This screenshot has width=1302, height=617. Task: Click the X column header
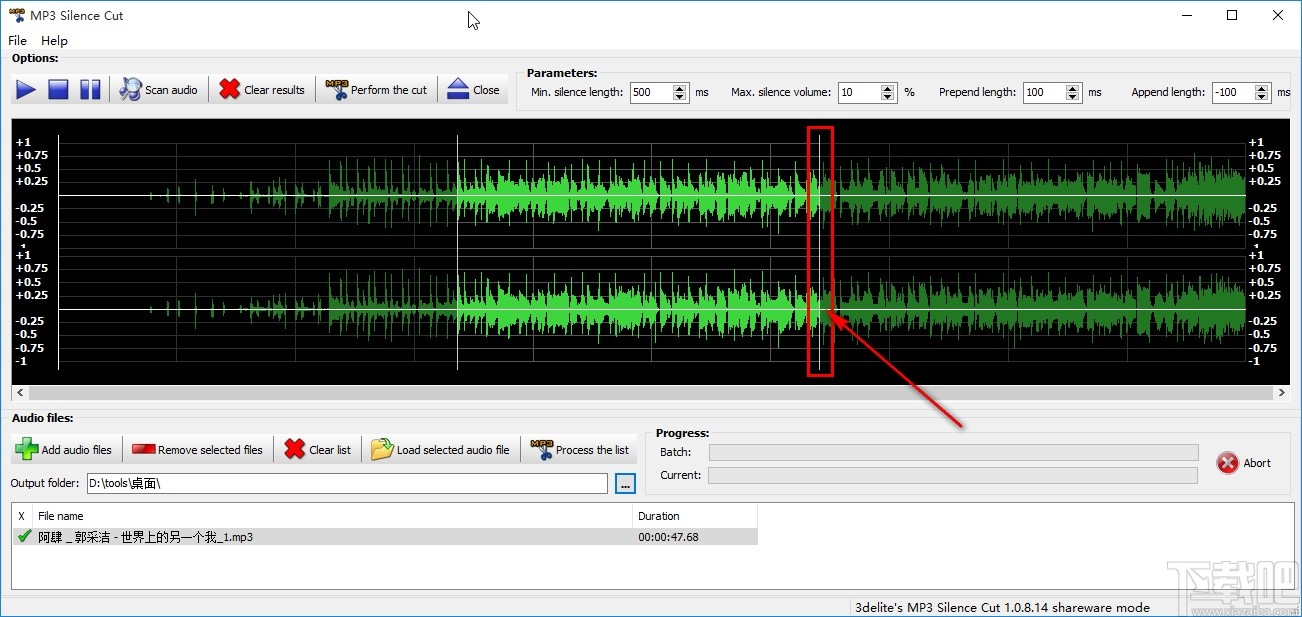click(22, 516)
